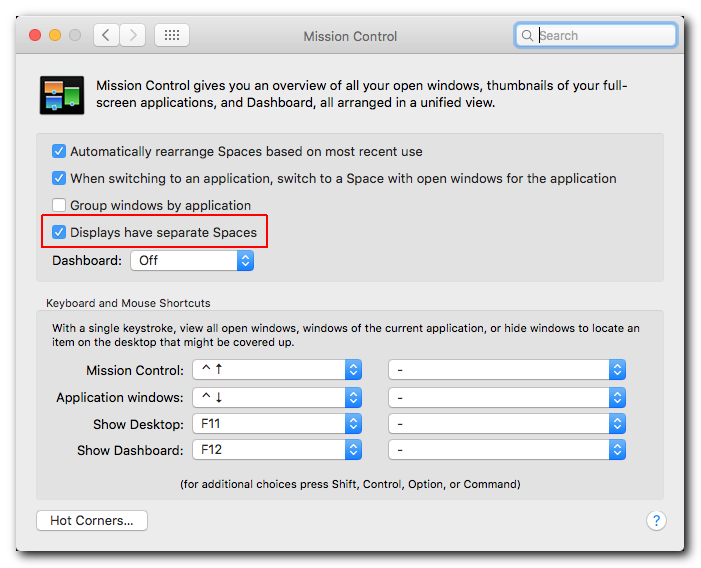The image size is (701, 568).
Task: Open Show Dashboard mouse shortcut dropdown
Action: pyautogui.click(x=507, y=451)
